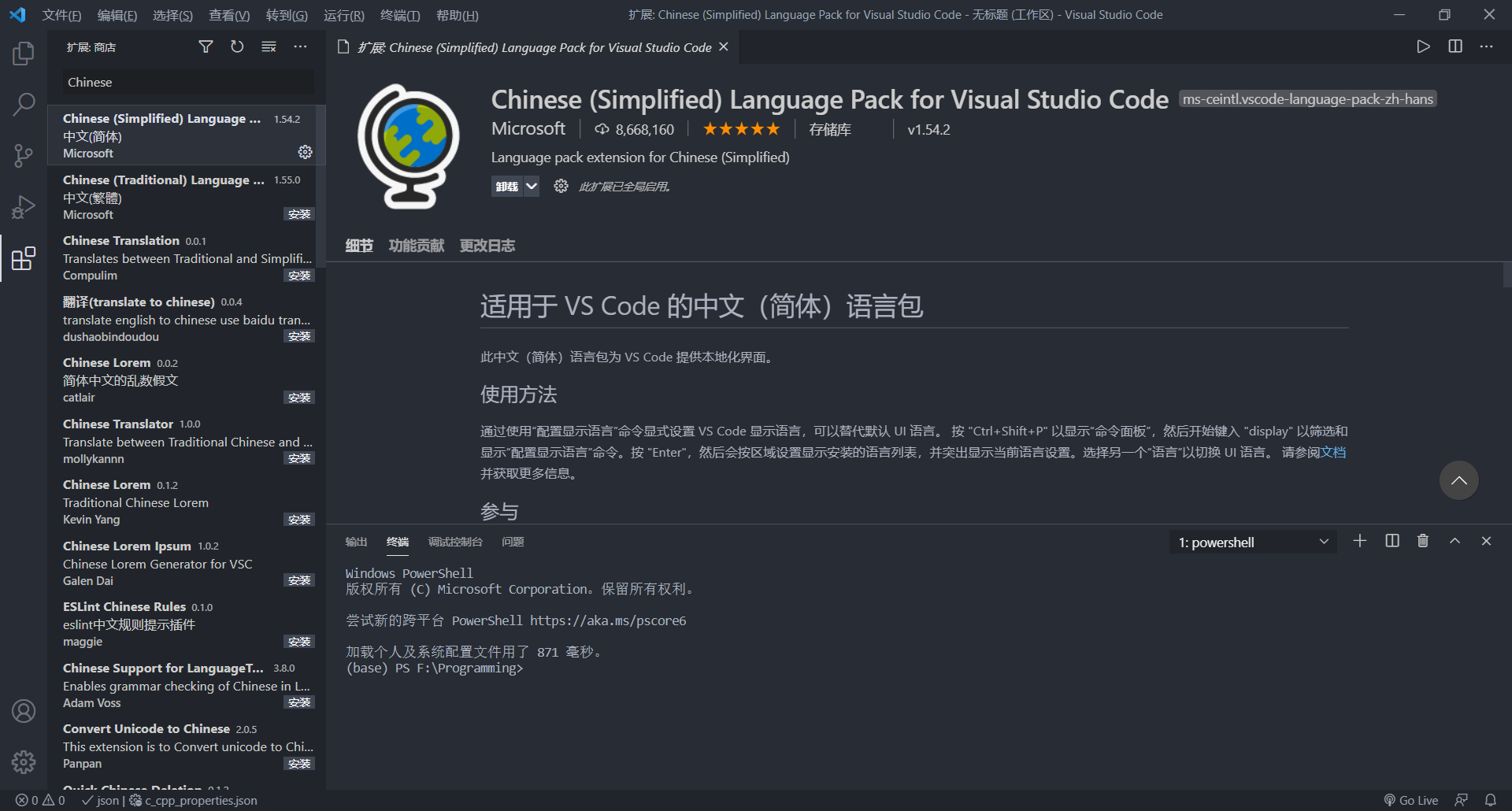Open the Run and Debug view
The image size is (1512, 811).
24,206
